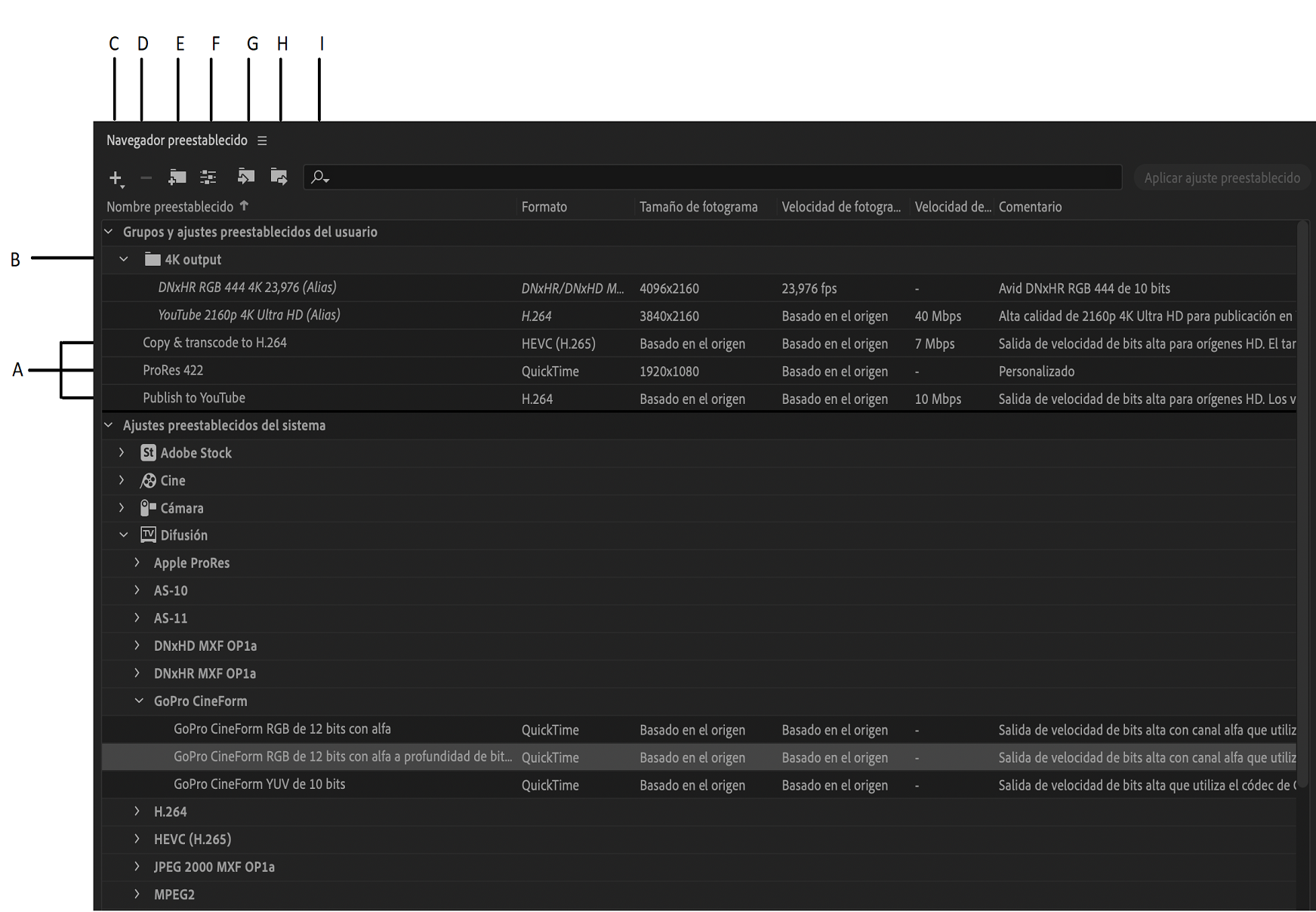Click the Adobe Stock category icon

click(x=148, y=453)
